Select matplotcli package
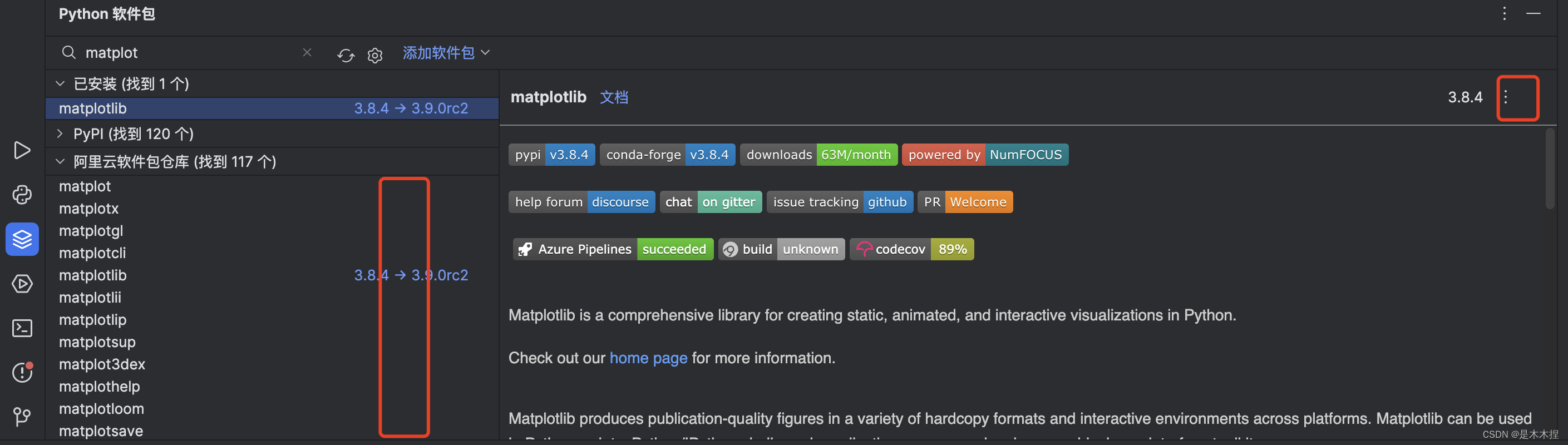1568x445 pixels. [x=272, y=253]
